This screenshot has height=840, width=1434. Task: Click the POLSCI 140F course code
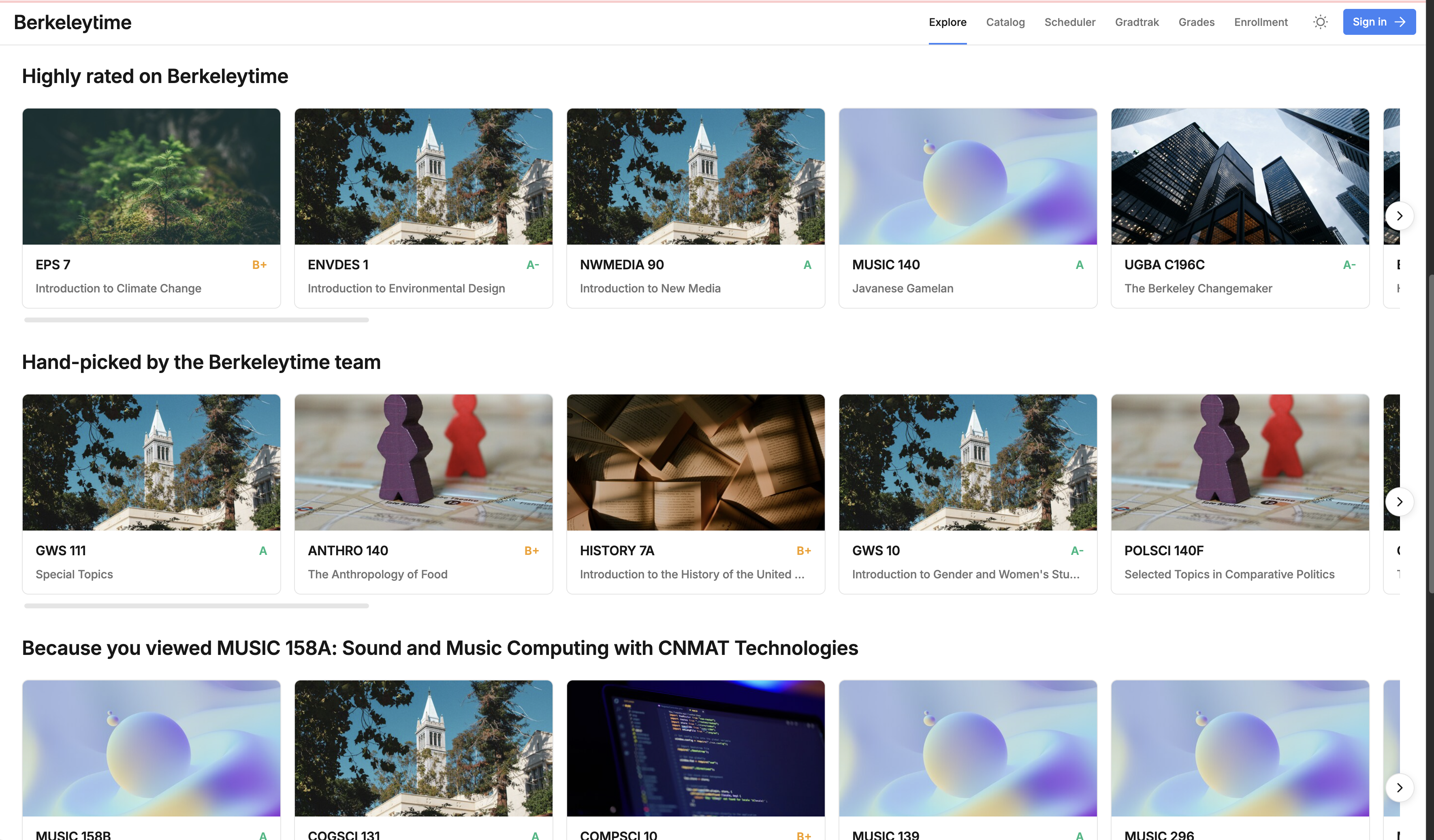pyautogui.click(x=1164, y=550)
